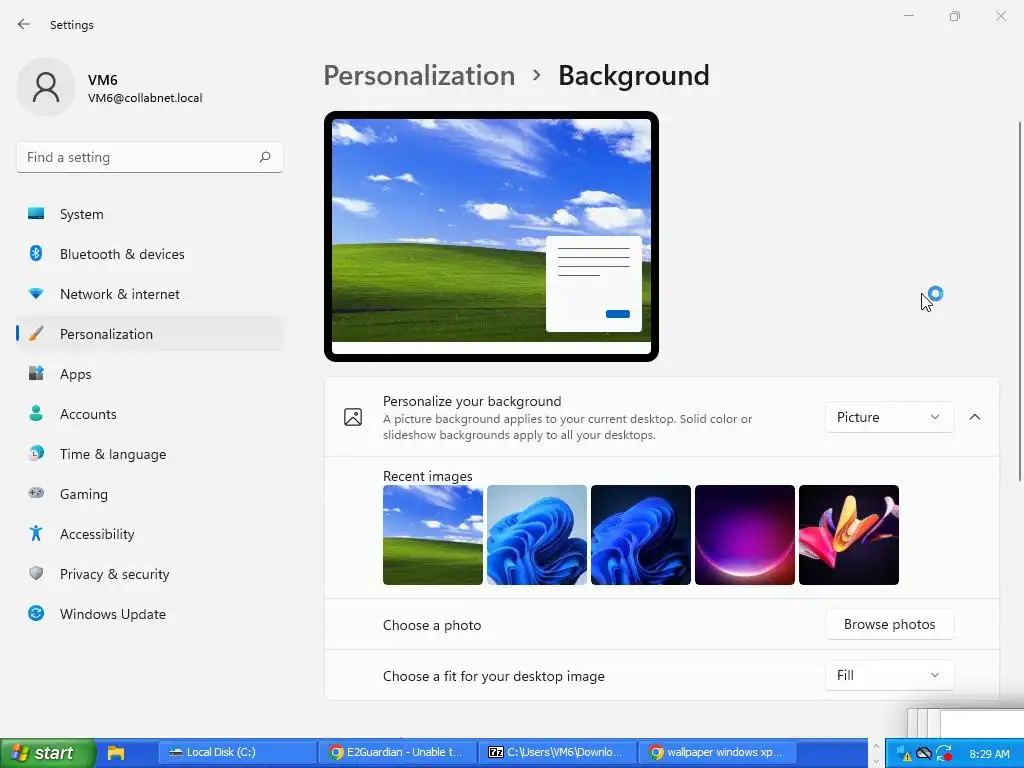Click the System monitor icon
The width and height of the screenshot is (1024, 768).
tap(36, 214)
